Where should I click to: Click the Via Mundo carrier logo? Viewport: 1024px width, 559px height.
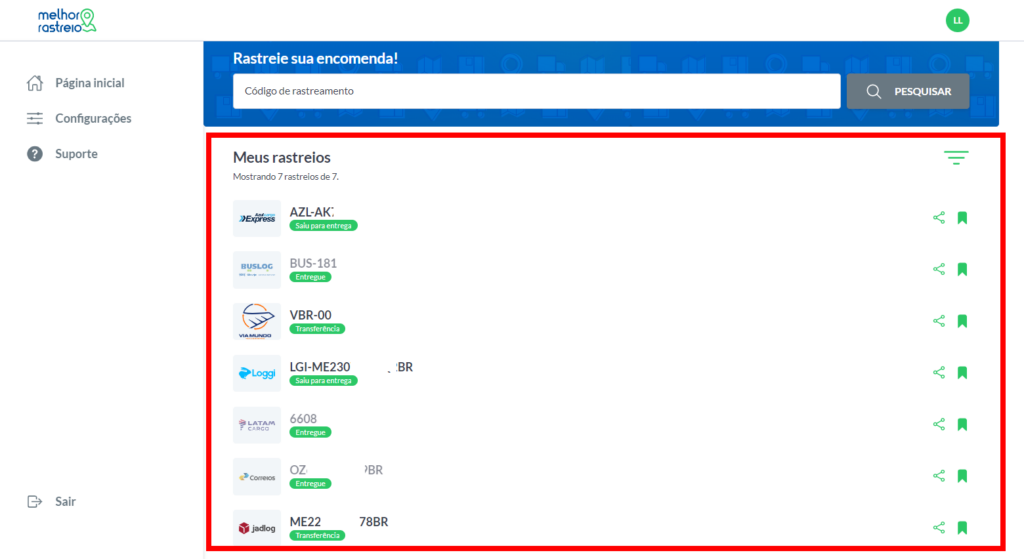click(257, 321)
